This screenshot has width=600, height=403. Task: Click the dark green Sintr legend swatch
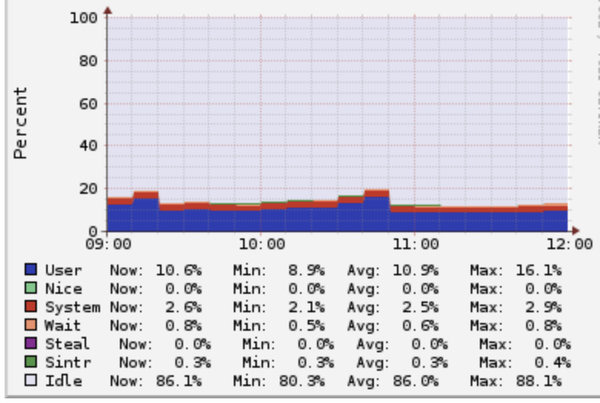(31, 361)
